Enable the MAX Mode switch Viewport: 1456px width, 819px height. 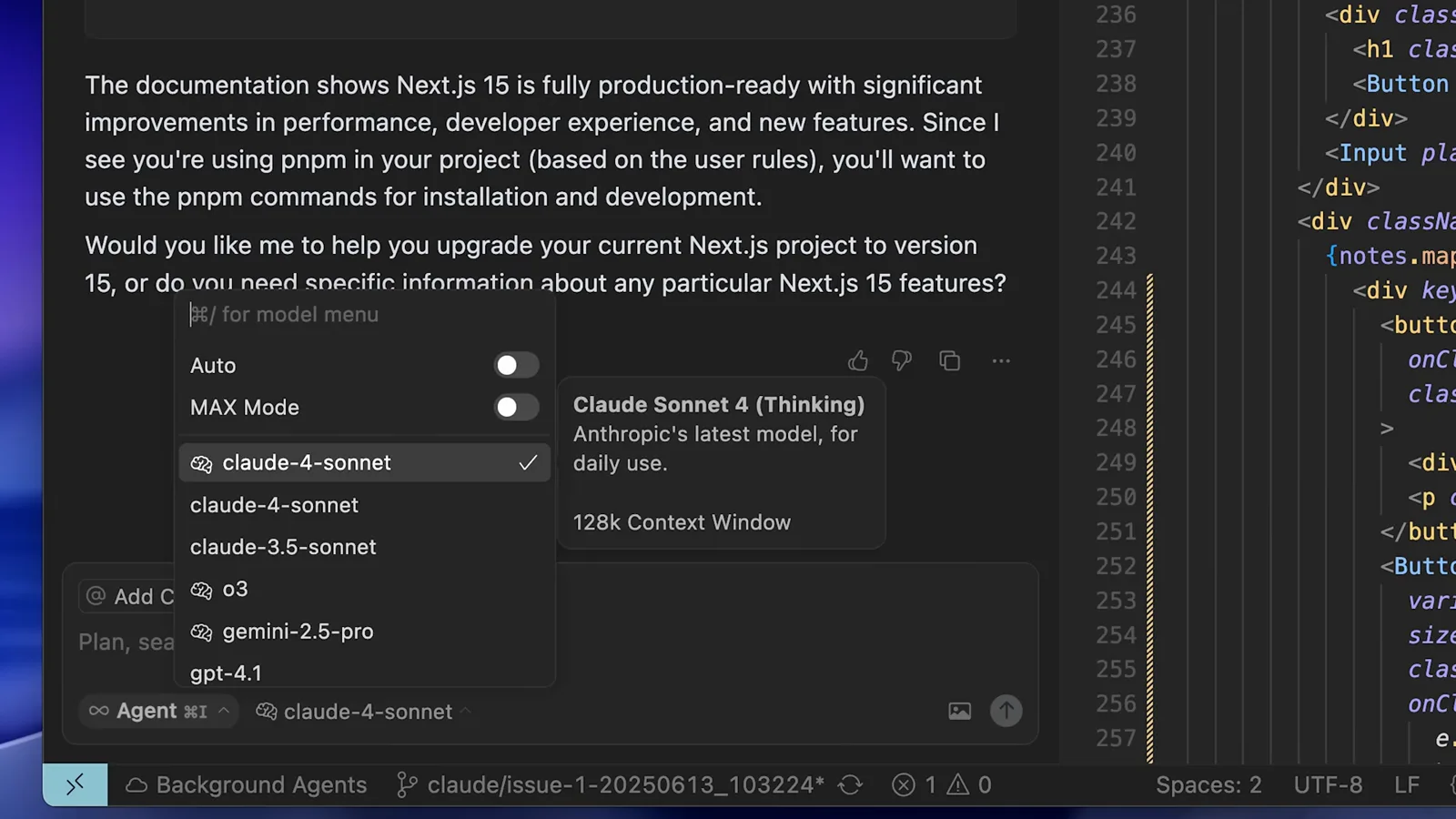516,407
